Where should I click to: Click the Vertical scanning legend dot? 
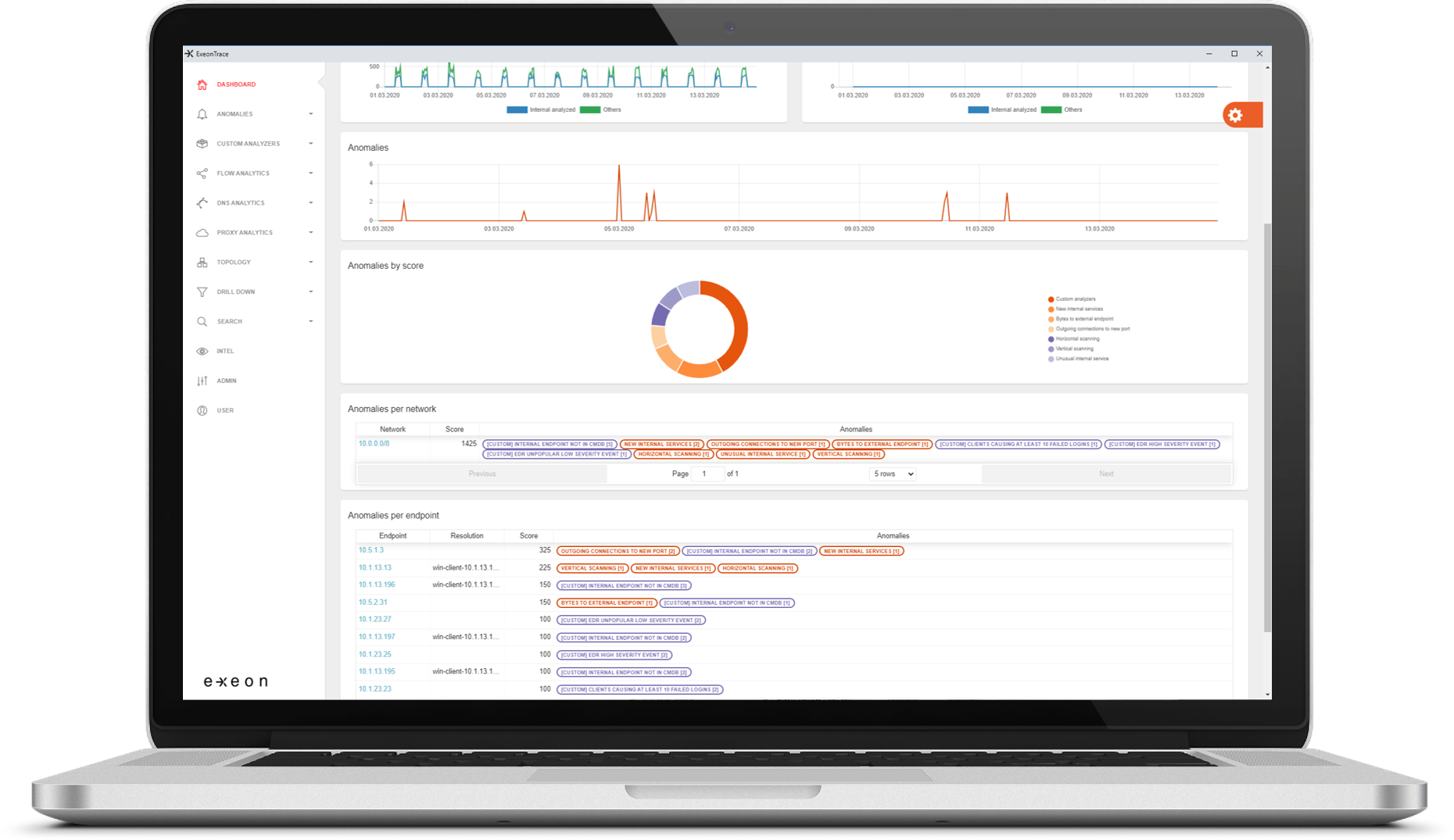(1051, 349)
